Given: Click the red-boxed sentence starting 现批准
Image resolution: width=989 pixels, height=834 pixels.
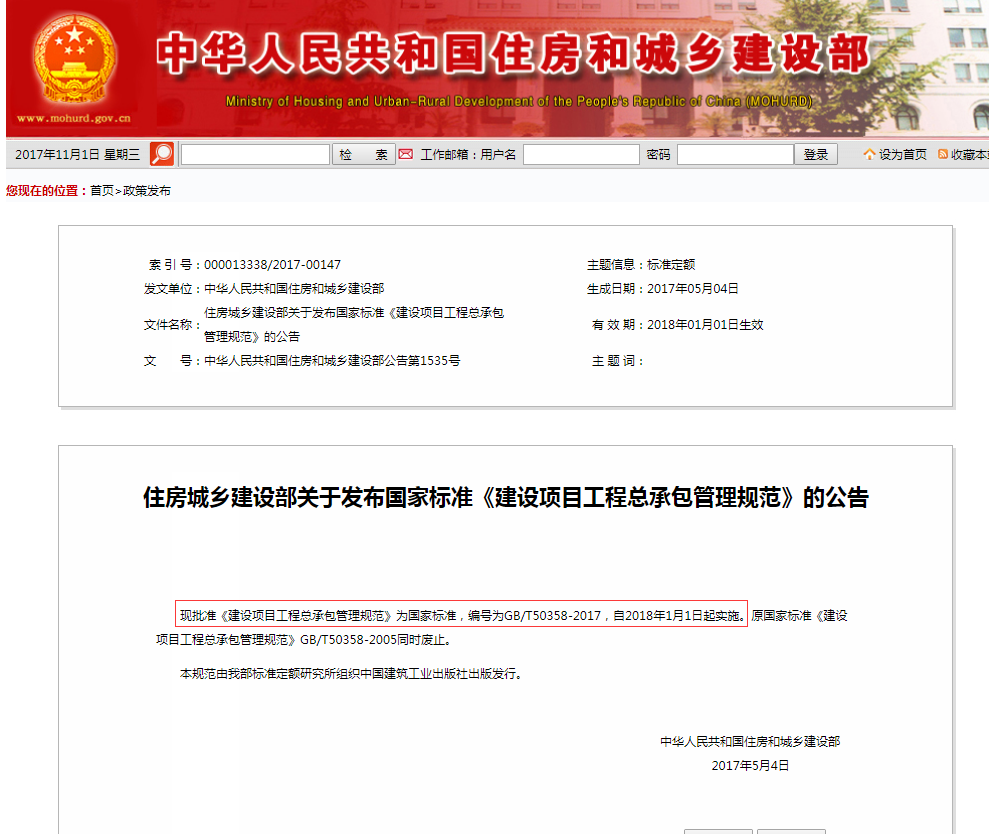Looking at the screenshot, I should tap(462, 615).
